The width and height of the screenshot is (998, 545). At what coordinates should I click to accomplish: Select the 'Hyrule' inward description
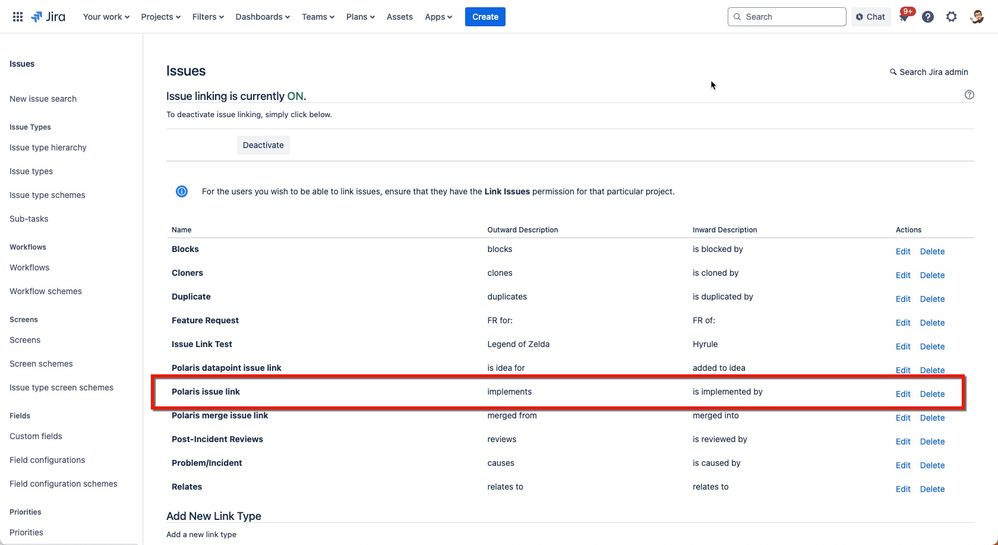tap(705, 344)
